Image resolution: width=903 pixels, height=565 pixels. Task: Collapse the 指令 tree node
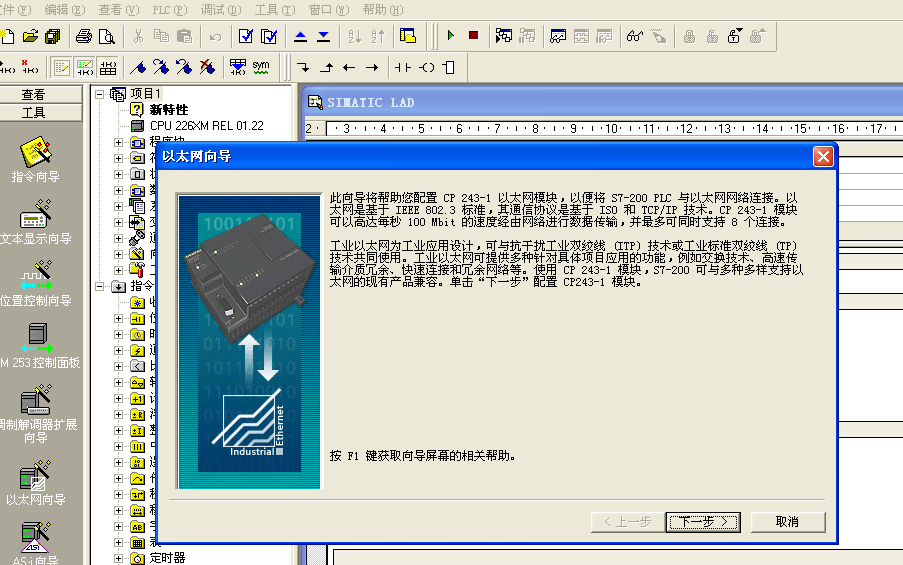point(100,286)
